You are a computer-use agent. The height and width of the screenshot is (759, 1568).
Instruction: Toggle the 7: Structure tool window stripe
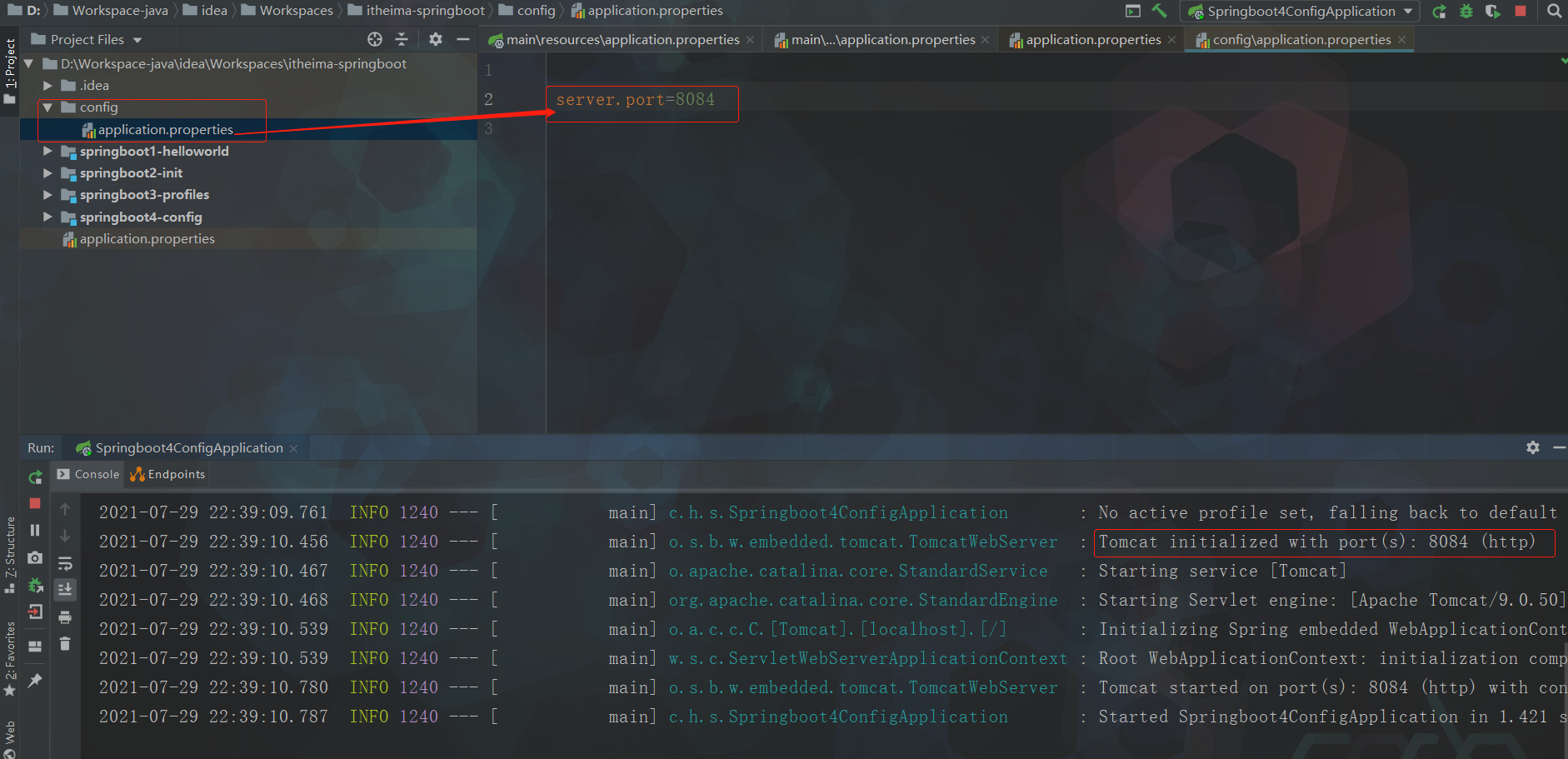(x=10, y=554)
